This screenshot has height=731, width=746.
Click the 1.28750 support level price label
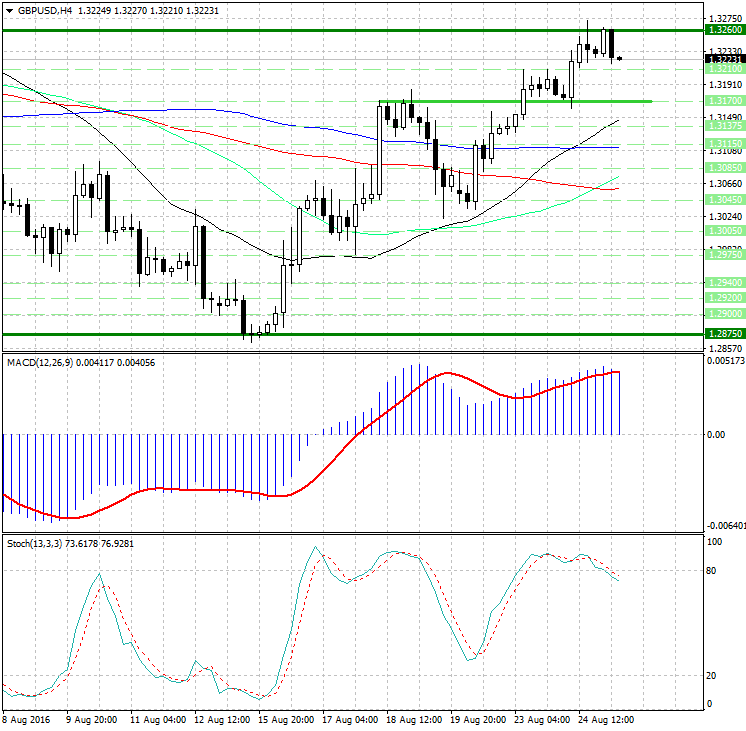pyautogui.click(x=722, y=333)
